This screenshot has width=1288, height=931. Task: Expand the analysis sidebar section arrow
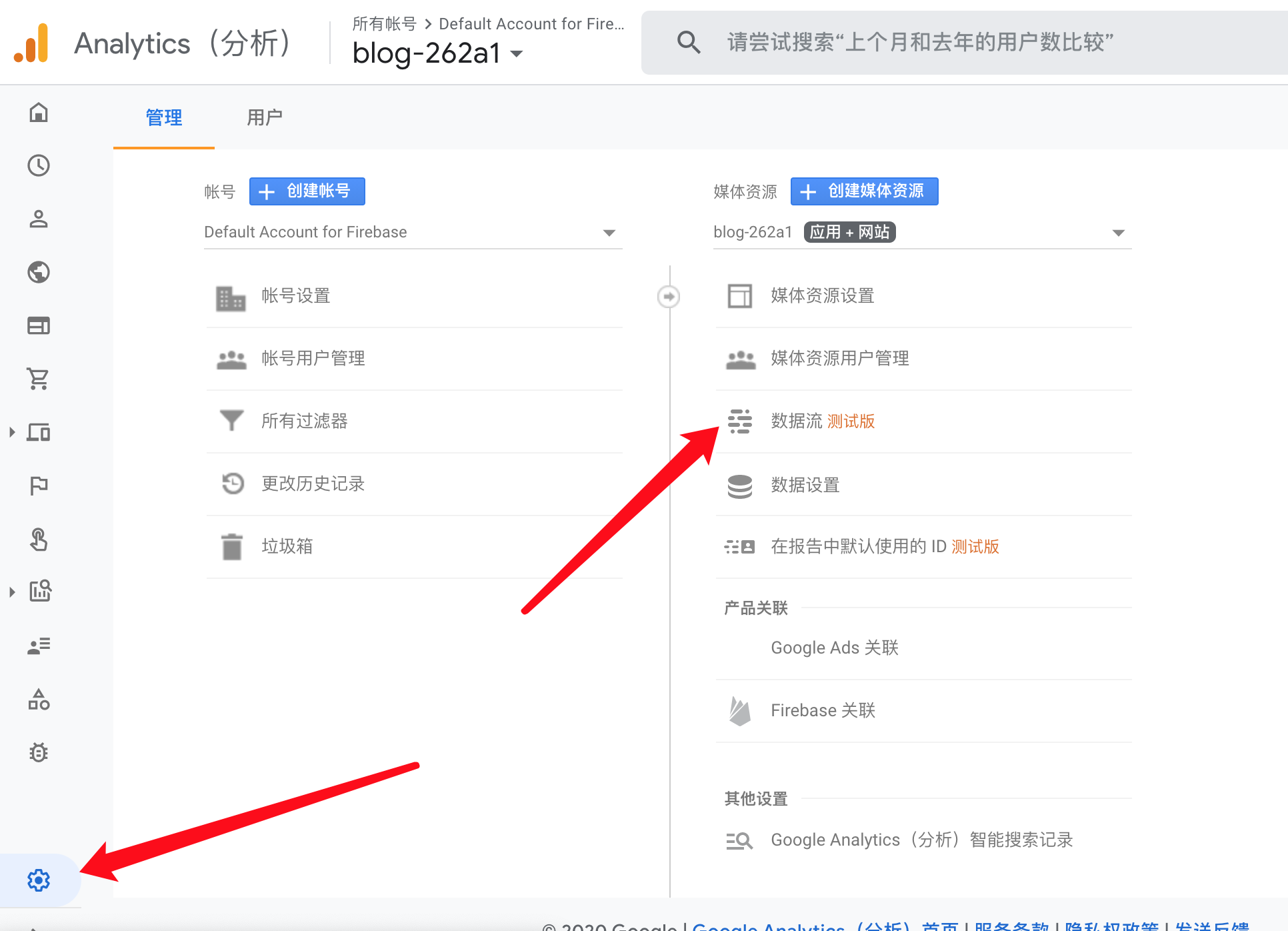[12, 592]
